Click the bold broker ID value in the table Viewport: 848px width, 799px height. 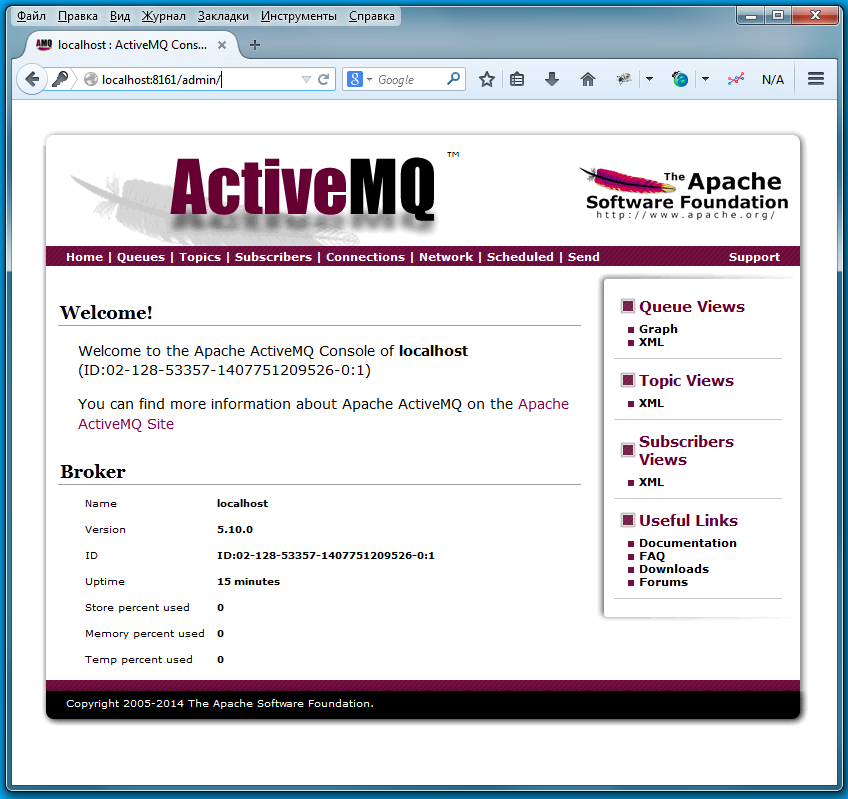point(326,556)
